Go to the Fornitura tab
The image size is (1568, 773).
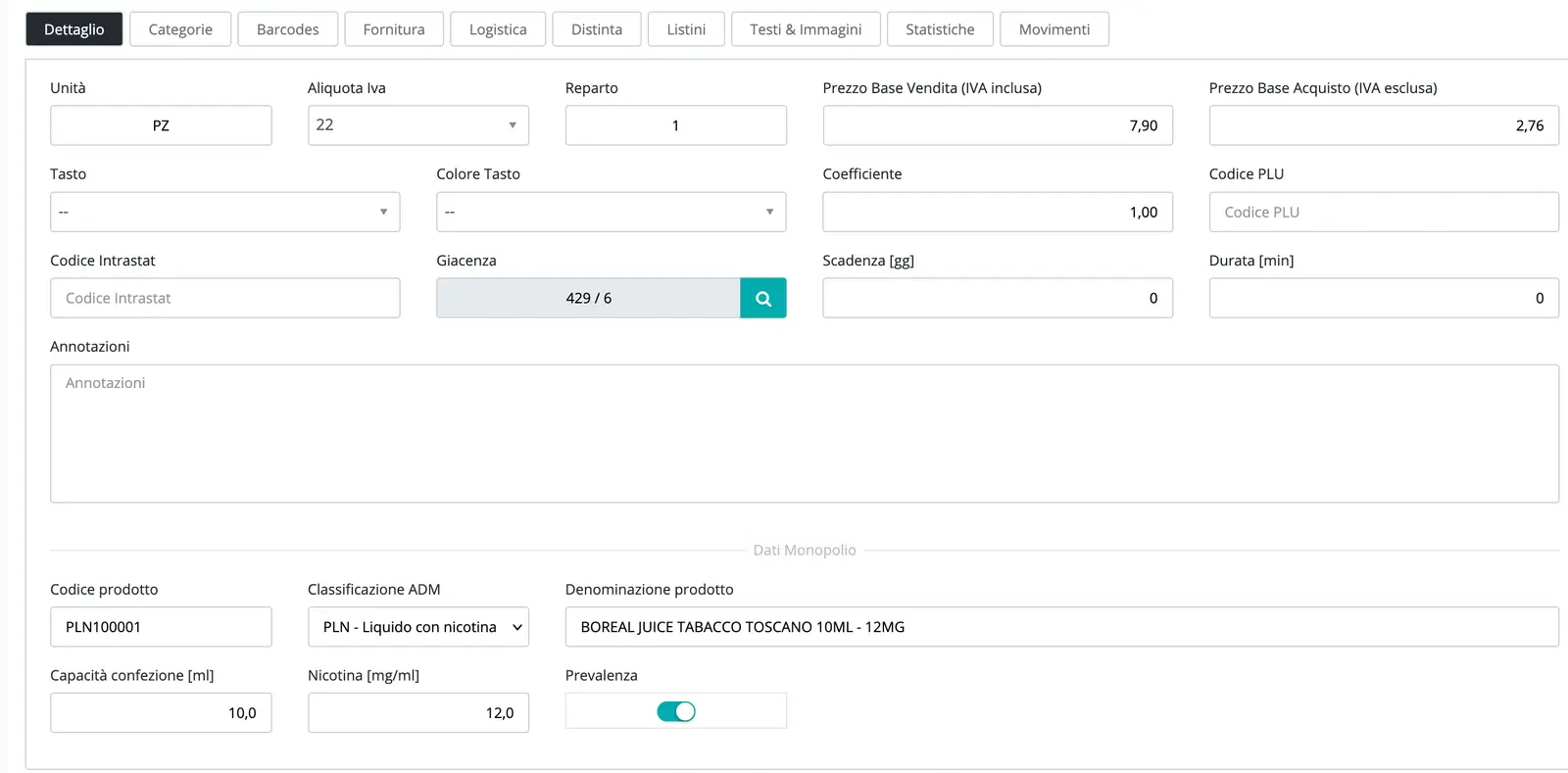[394, 29]
